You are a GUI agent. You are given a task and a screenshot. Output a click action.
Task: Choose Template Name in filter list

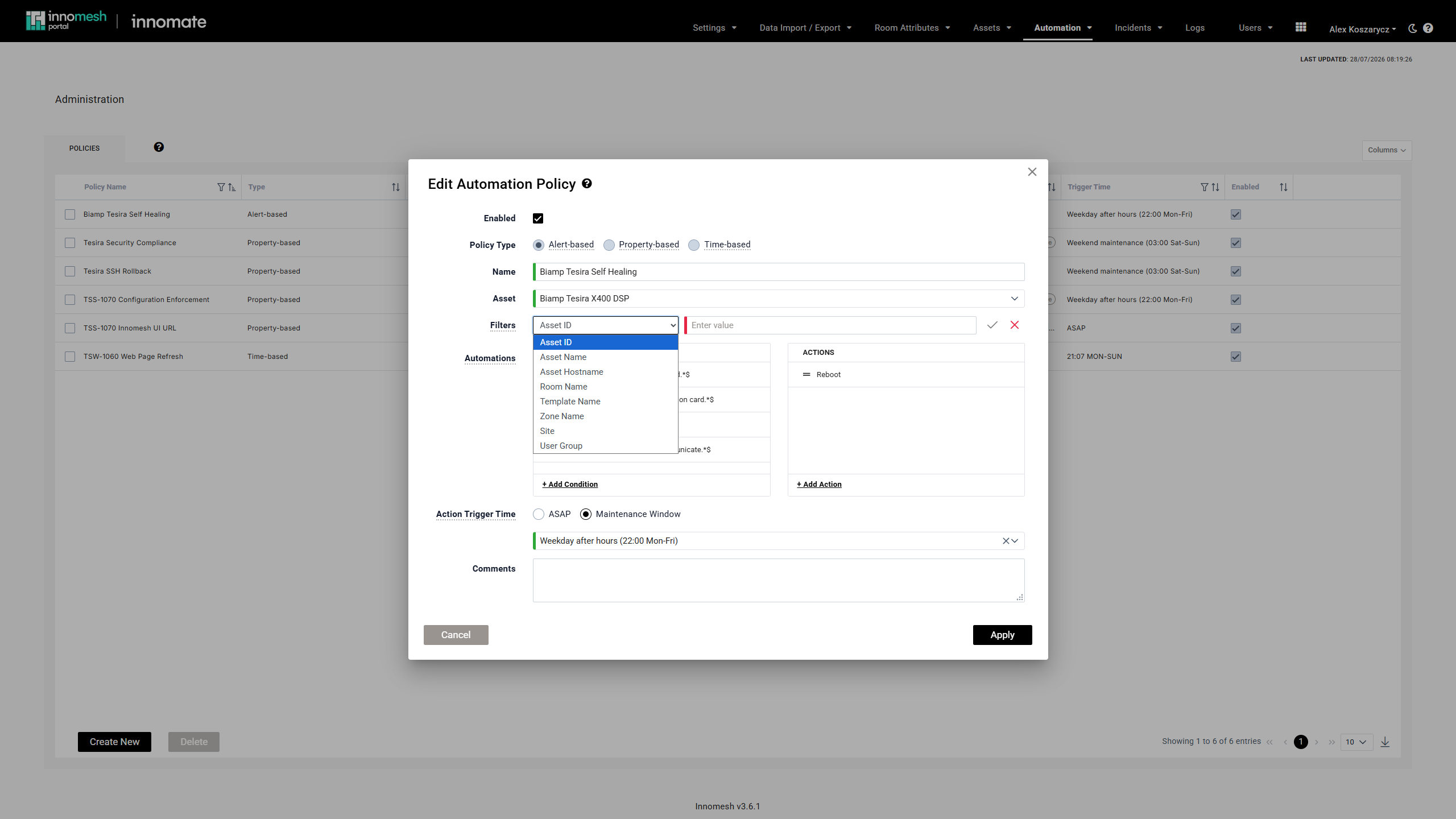(606, 402)
